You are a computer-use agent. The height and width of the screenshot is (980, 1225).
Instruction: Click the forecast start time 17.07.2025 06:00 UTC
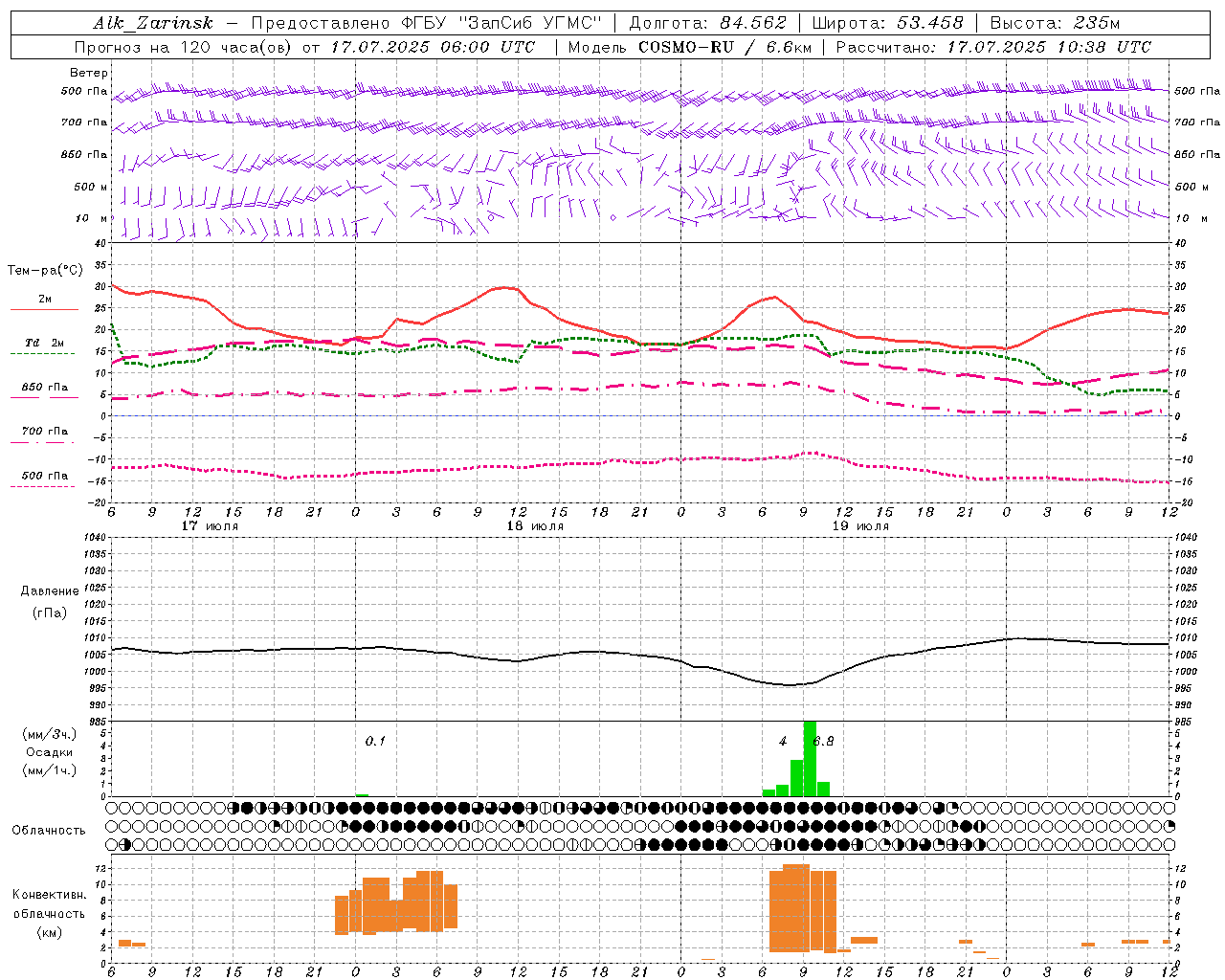434,47
